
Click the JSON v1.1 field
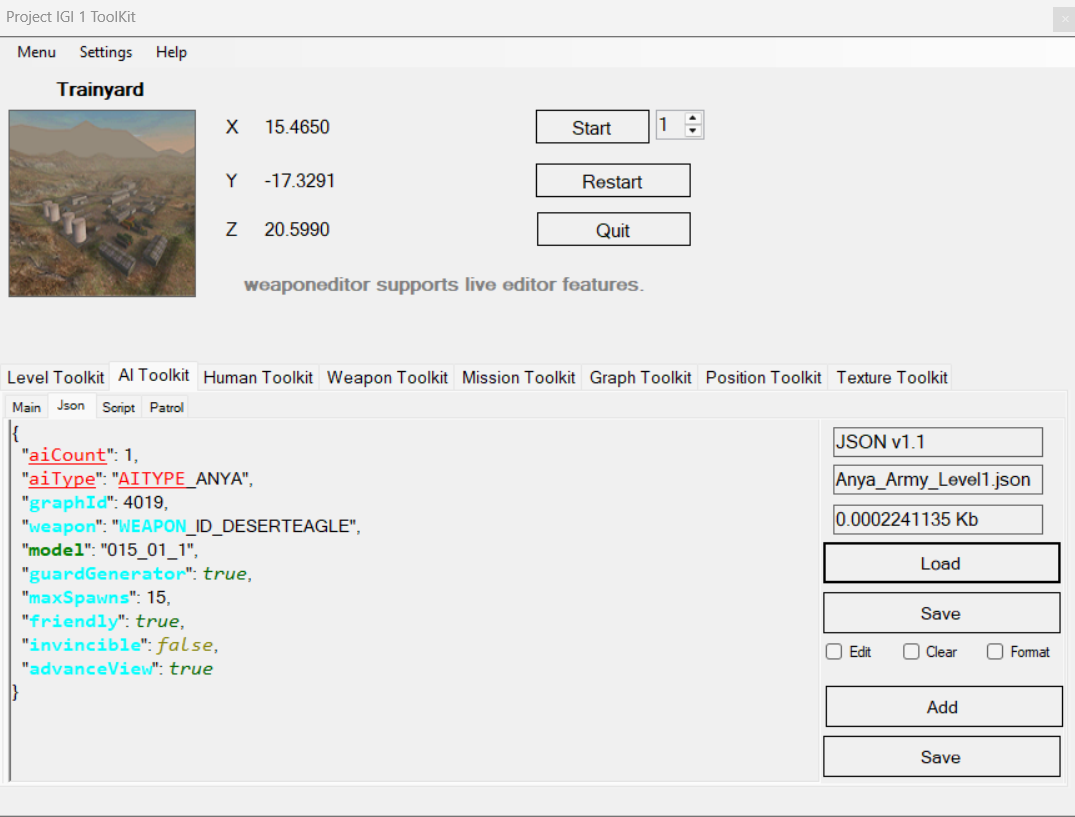coord(938,442)
